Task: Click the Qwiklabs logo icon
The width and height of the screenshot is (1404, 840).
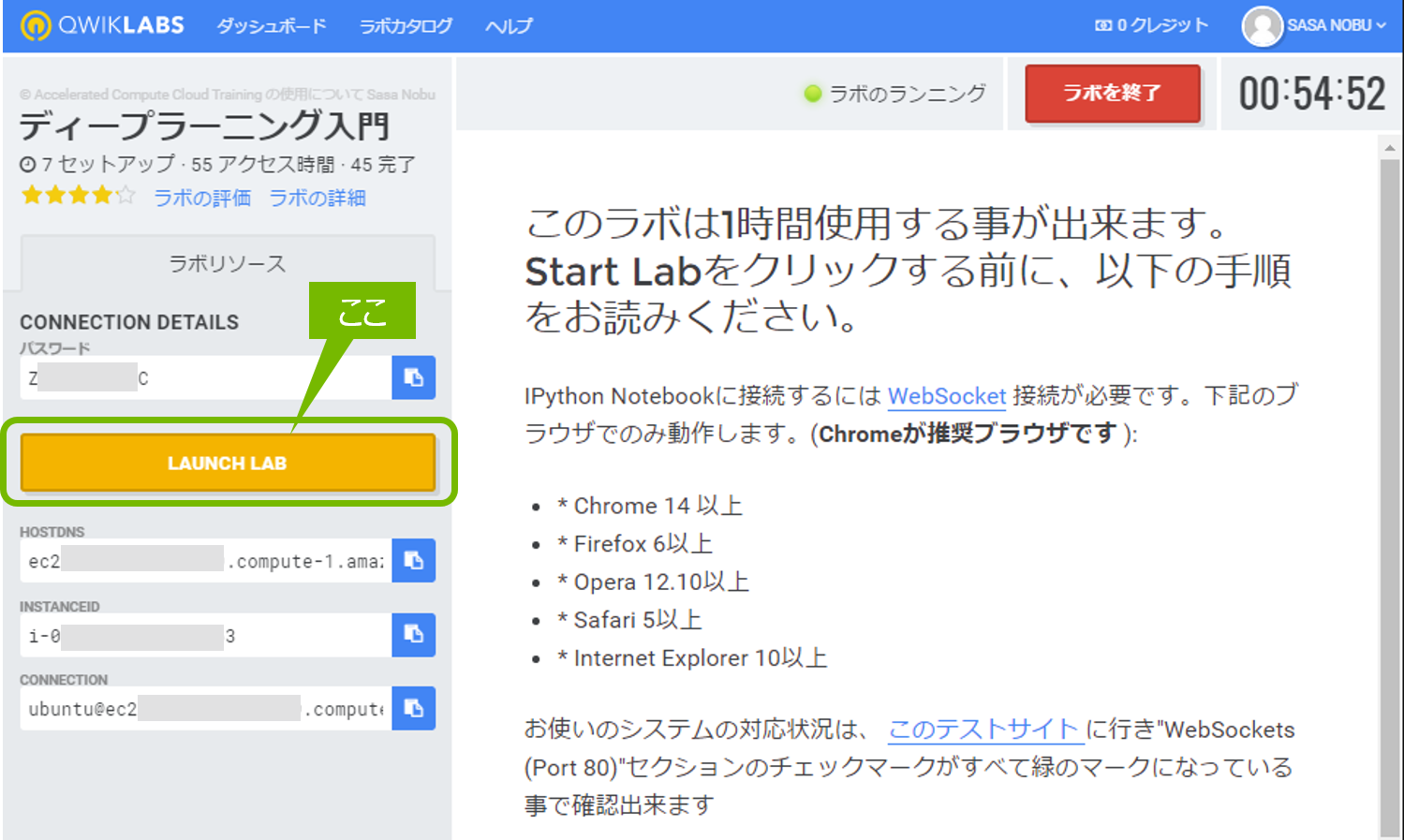Action: tap(35, 25)
